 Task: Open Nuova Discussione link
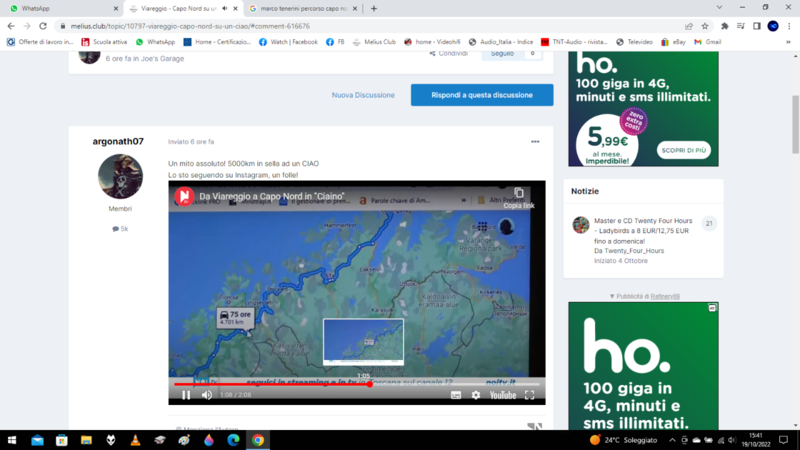(364, 95)
